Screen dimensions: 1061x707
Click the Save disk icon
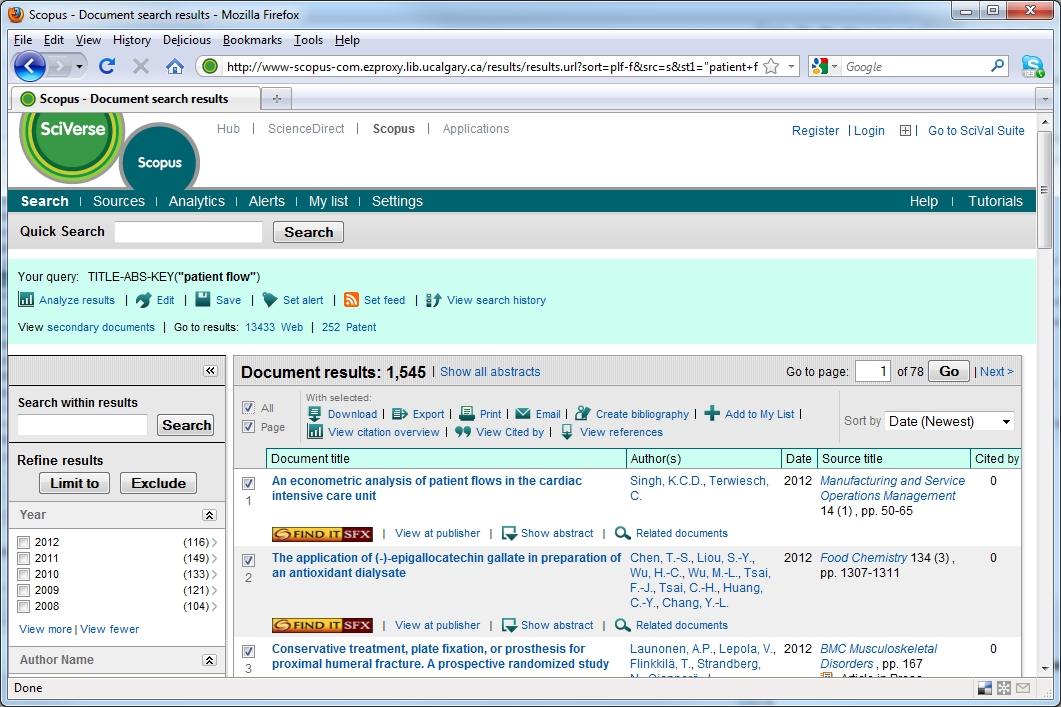(x=203, y=300)
